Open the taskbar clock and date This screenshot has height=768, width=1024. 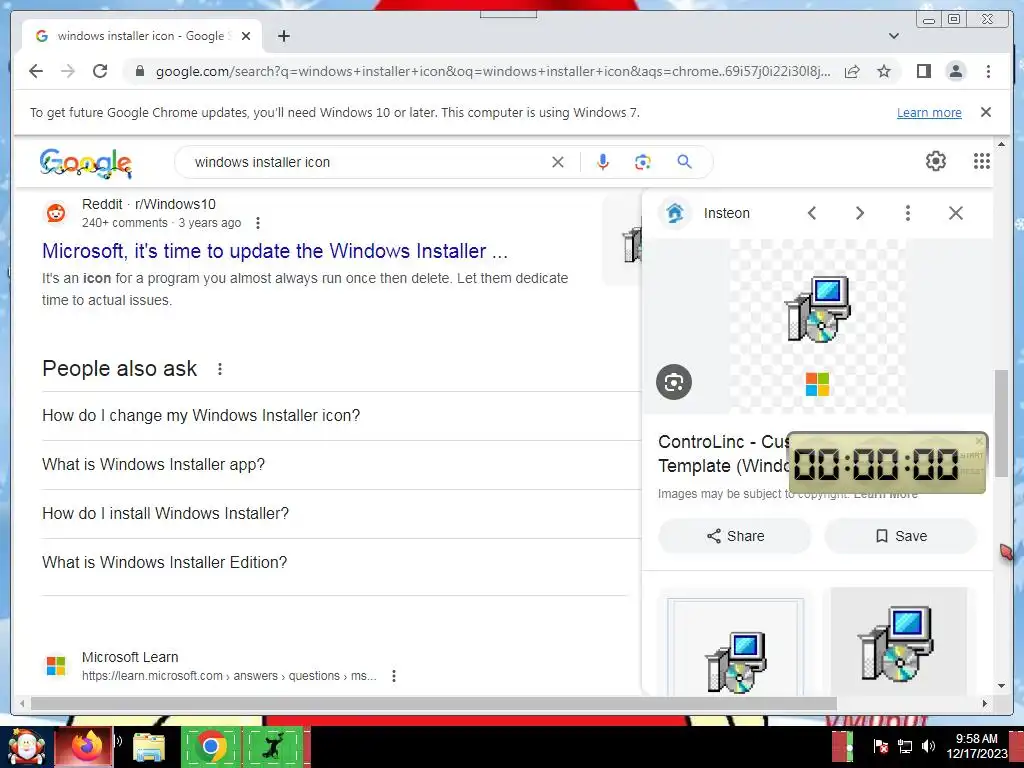(x=977, y=746)
